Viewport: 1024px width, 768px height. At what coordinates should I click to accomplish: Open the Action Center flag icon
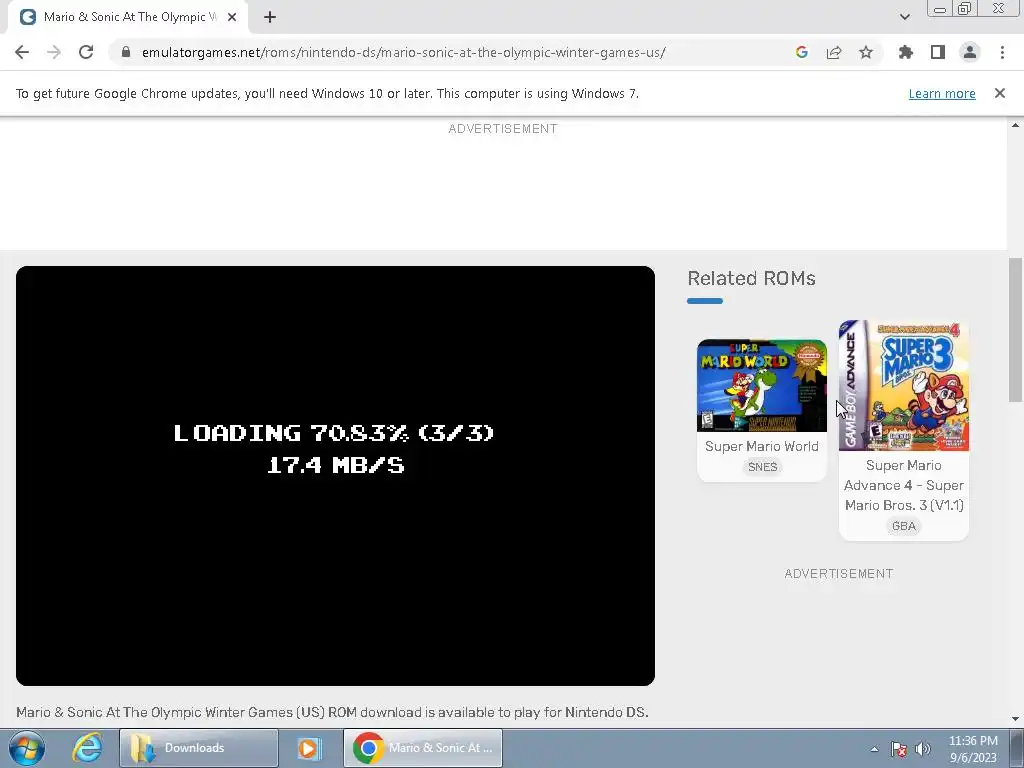(899, 749)
